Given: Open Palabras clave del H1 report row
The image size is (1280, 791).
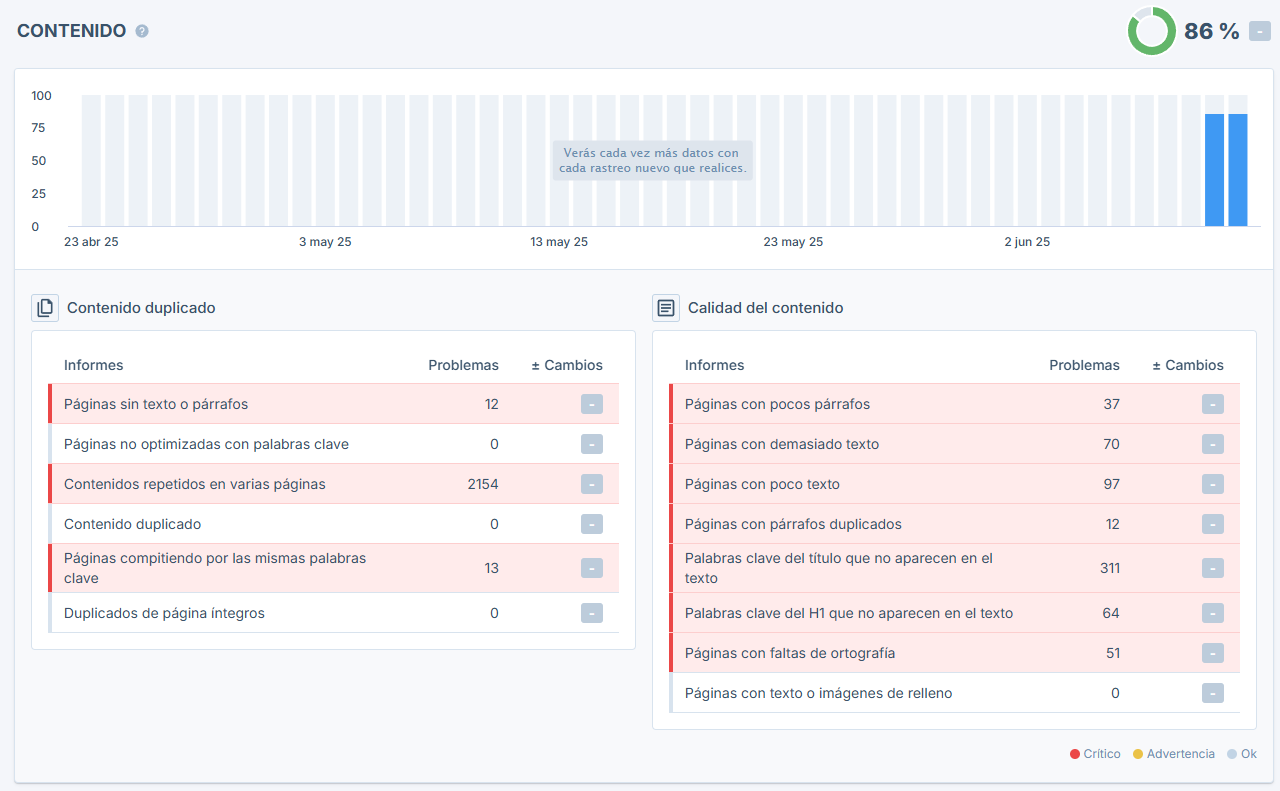Looking at the screenshot, I should 954,613.
